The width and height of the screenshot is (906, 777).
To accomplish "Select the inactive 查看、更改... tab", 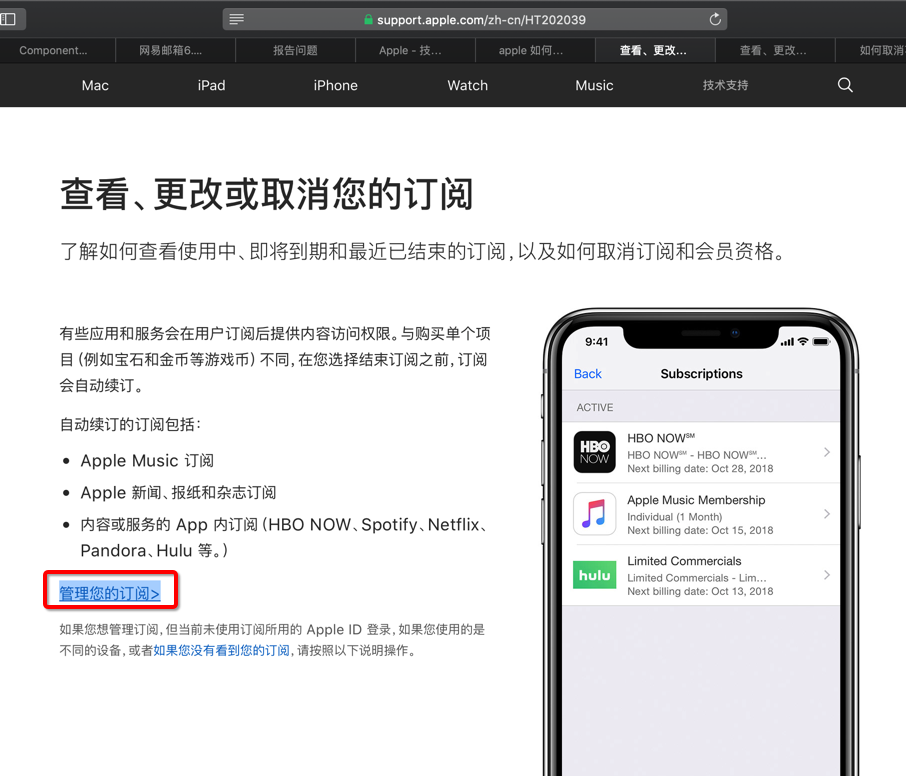I will [x=773, y=50].
